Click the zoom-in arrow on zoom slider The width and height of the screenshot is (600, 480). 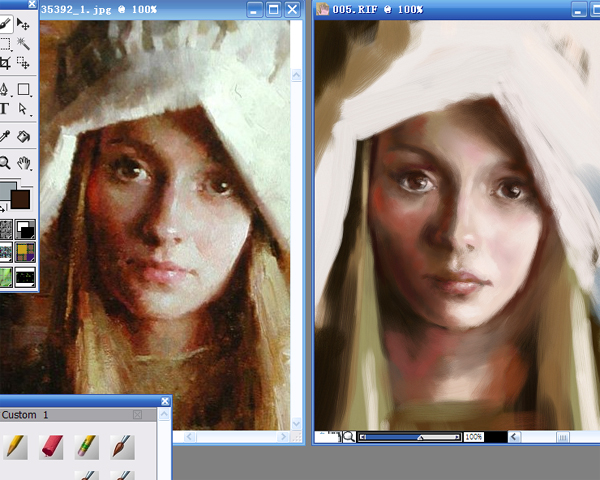(x=457, y=437)
